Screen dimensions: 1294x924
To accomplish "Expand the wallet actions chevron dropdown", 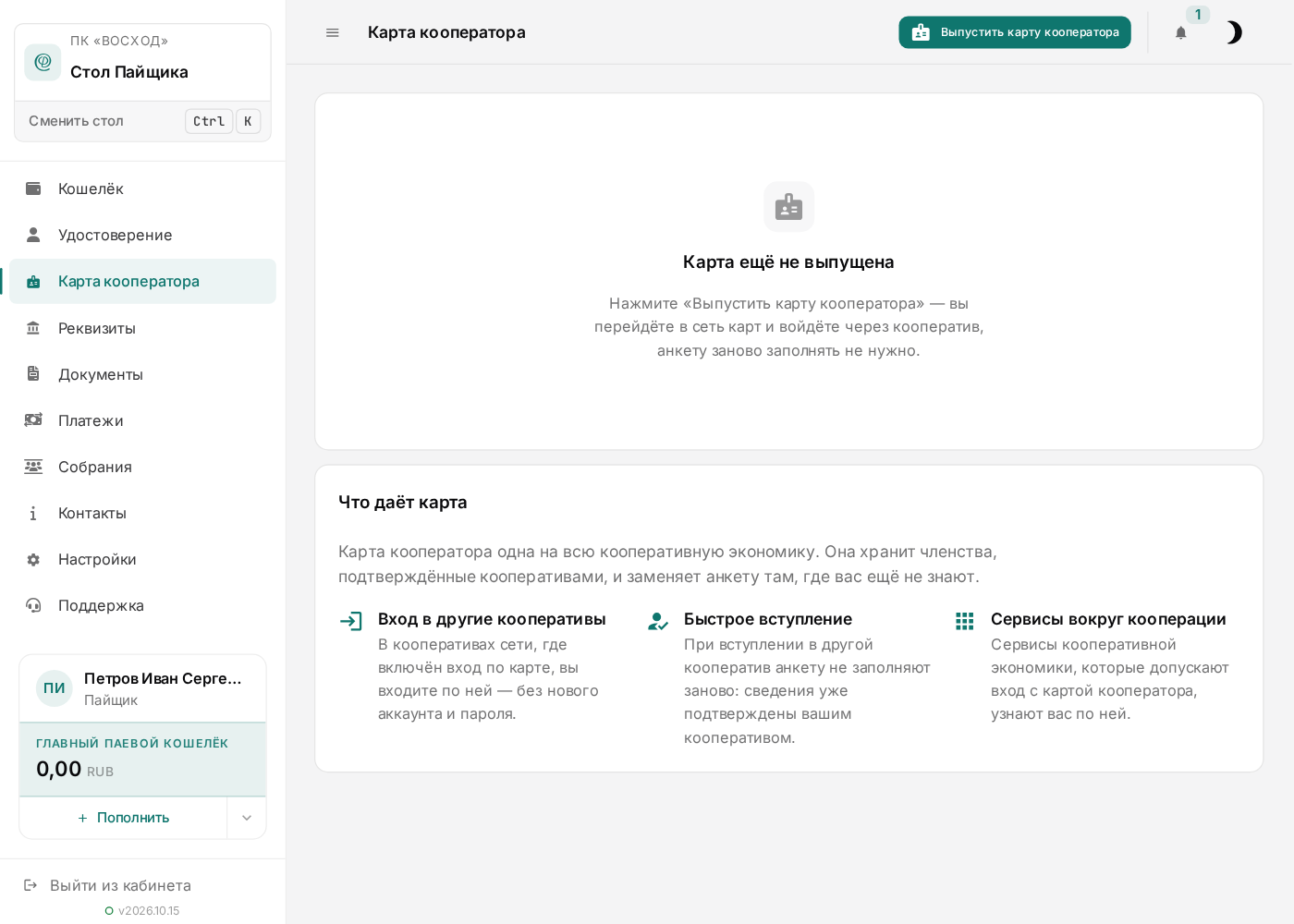I will 247,818.
